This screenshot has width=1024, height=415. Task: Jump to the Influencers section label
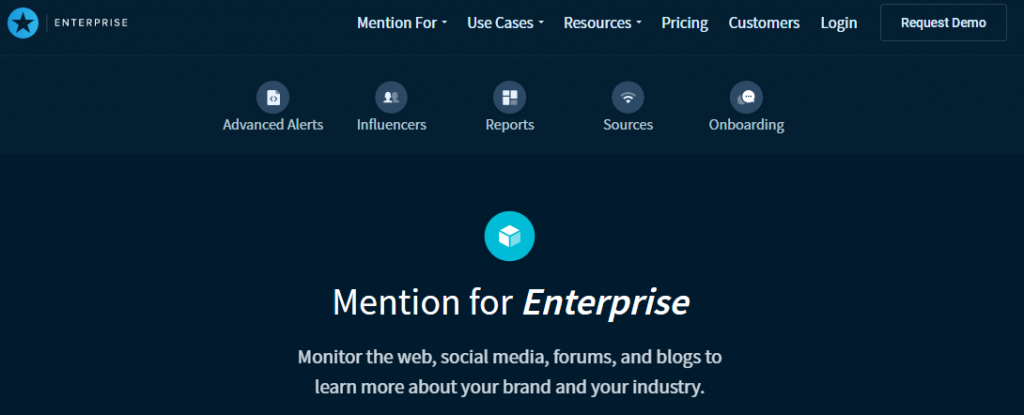tap(391, 125)
